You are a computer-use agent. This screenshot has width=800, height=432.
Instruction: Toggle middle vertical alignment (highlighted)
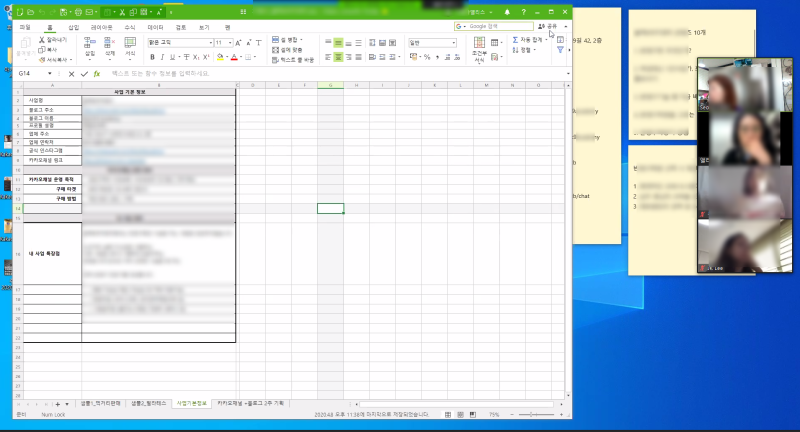tap(338, 43)
